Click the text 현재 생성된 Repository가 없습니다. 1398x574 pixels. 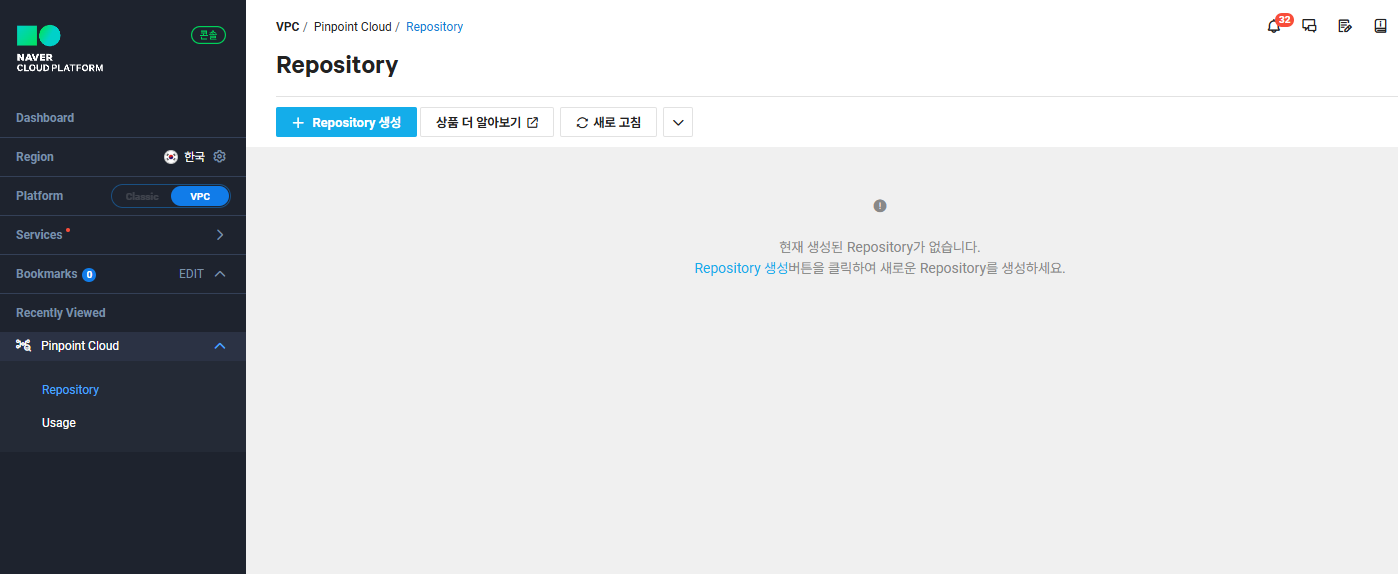coord(880,246)
